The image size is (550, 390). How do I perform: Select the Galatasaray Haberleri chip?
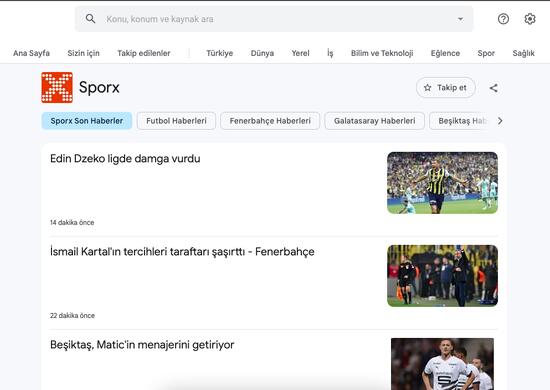tap(375, 121)
